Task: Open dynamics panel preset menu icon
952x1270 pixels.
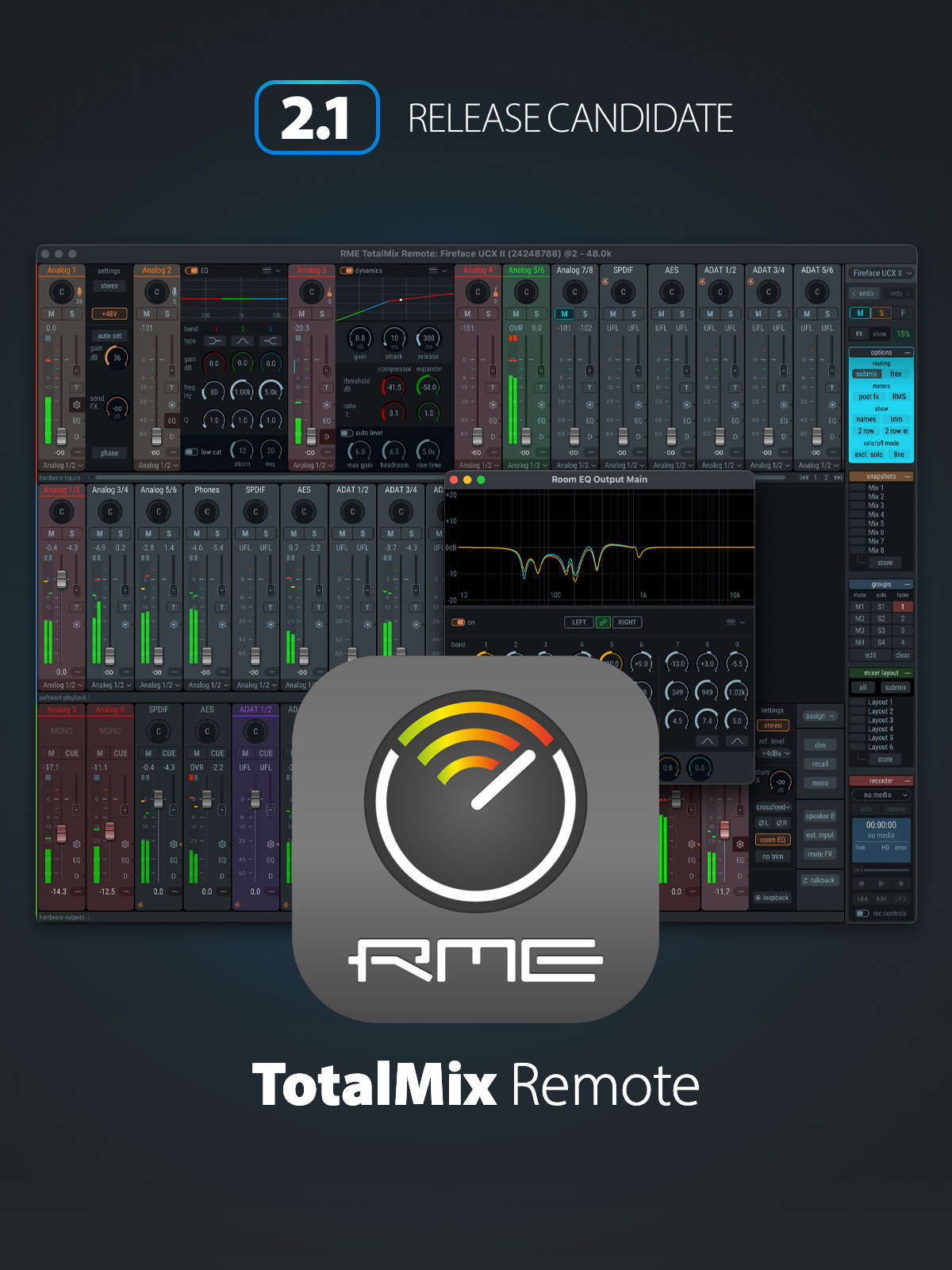Action: (x=433, y=271)
